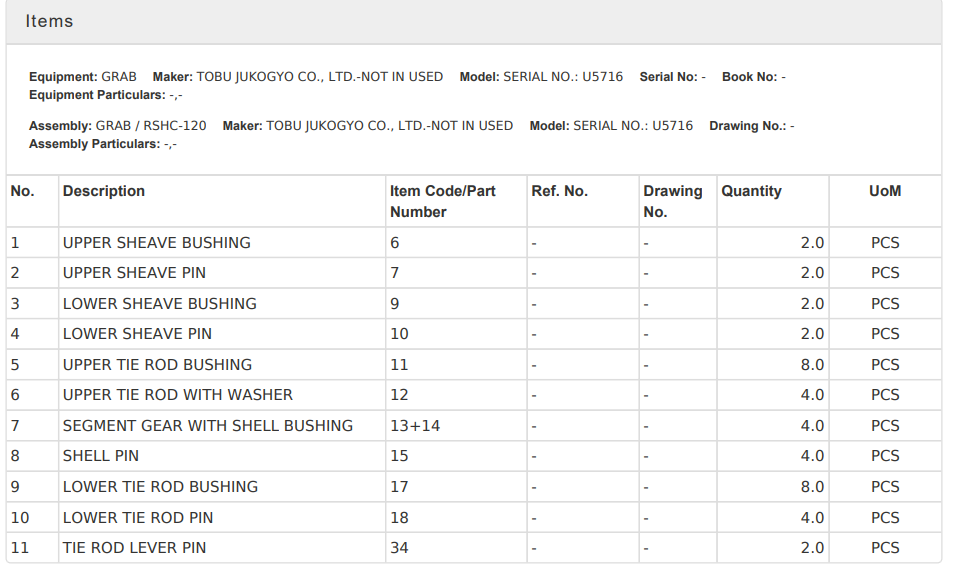The width and height of the screenshot is (957, 575).
Task: Select the LOWER SHEAVE PIN description
Action: pyautogui.click(x=137, y=334)
